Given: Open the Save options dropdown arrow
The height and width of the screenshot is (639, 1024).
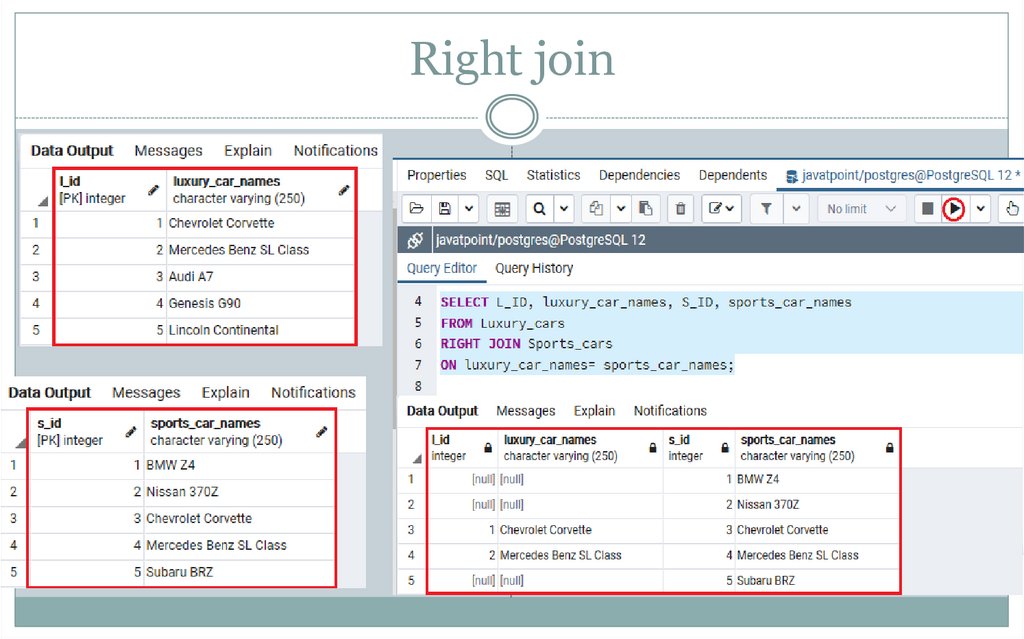Looking at the screenshot, I should click(469, 209).
